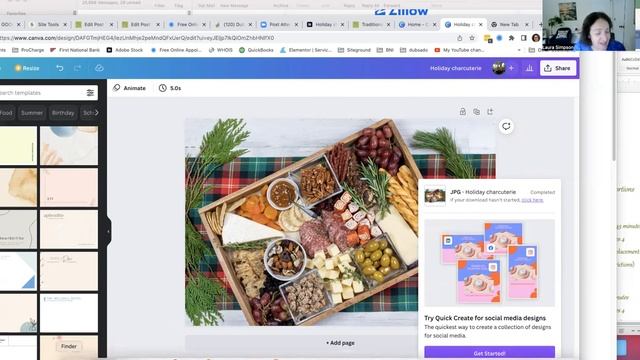Undo the last action in Canva
The width and height of the screenshot is (640, 360).
click(x=60, y=68)
